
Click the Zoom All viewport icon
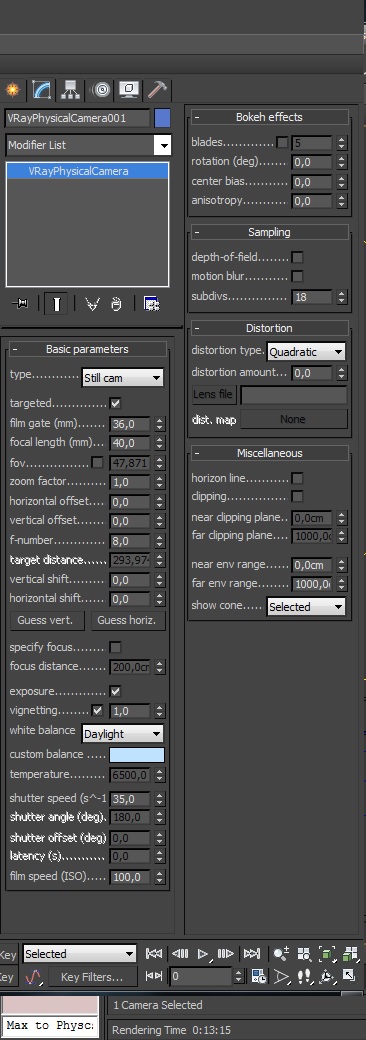[304, 954]
